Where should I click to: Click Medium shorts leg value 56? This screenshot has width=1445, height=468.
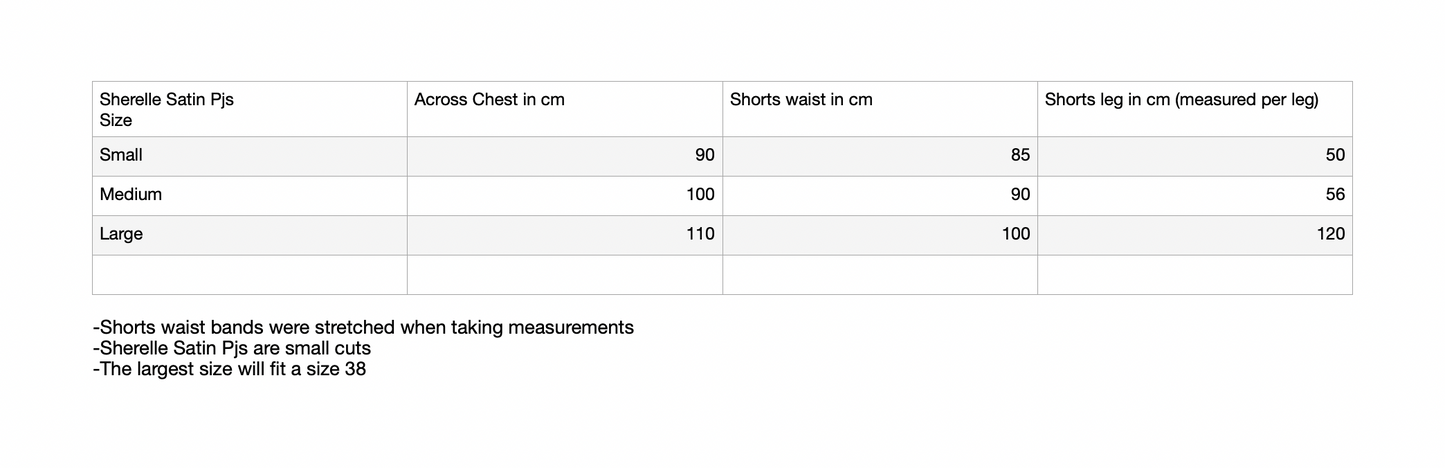1334,194
